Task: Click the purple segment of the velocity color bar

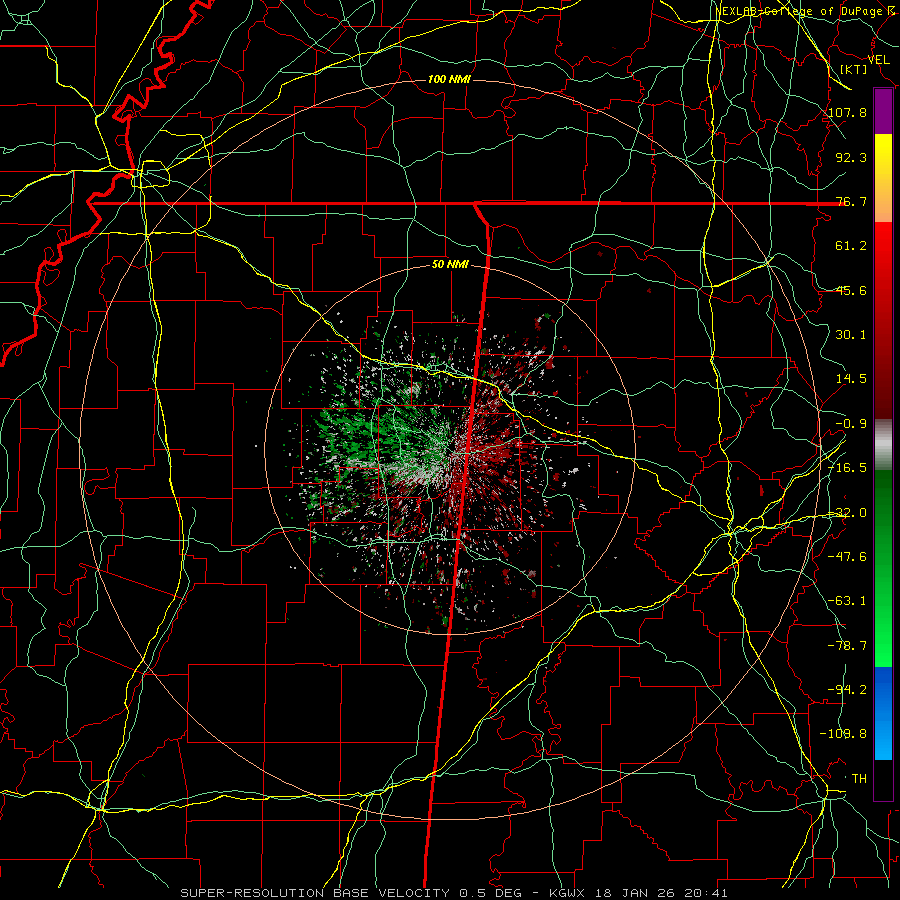Action: tap(883, 111)
